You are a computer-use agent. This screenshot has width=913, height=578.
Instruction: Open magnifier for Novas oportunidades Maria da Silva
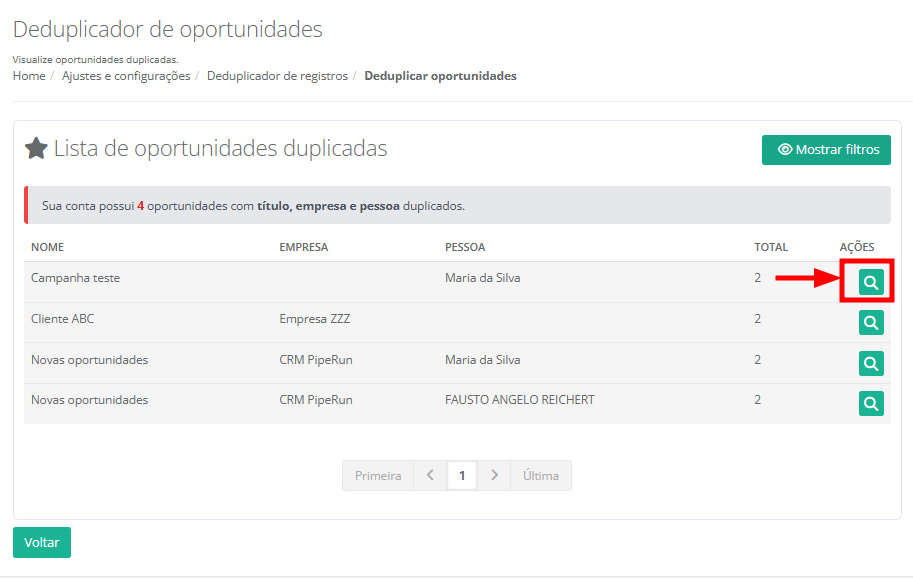[871, 363]
